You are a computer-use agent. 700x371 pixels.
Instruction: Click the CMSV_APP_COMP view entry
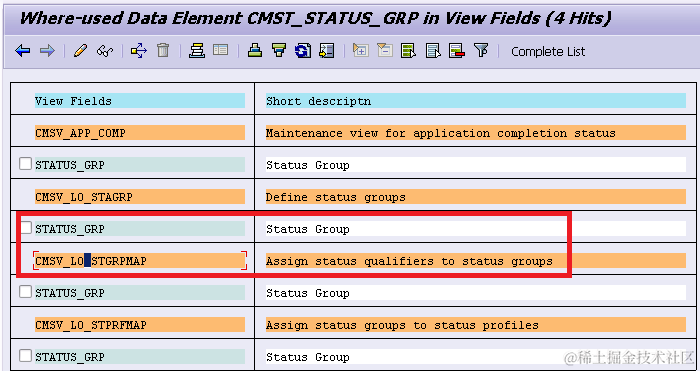(140, 133)
